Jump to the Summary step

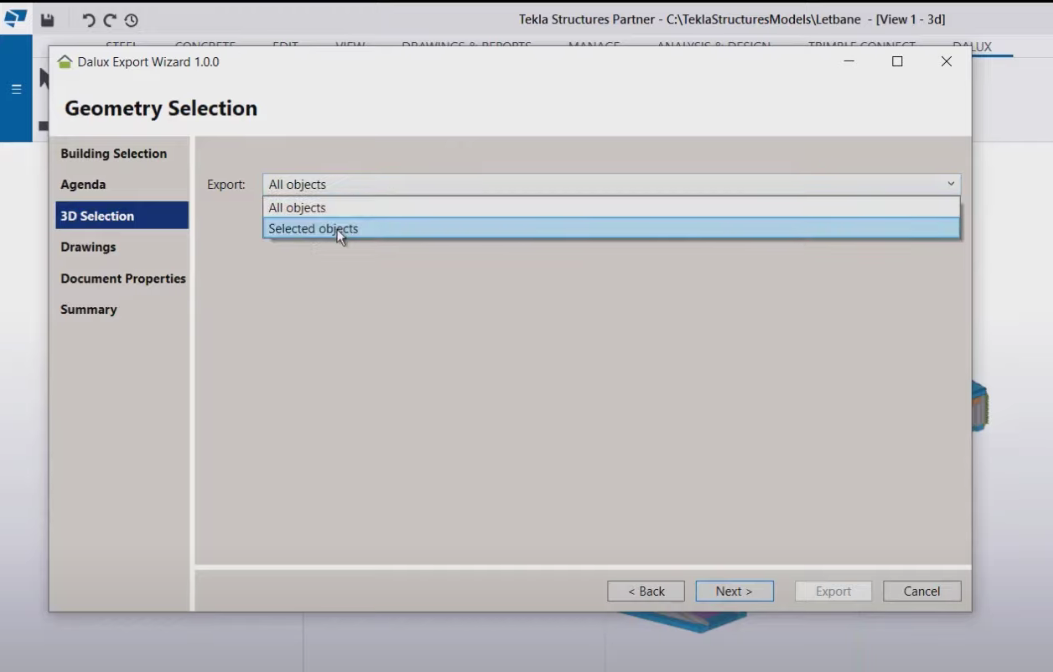(x=89, y=310)
